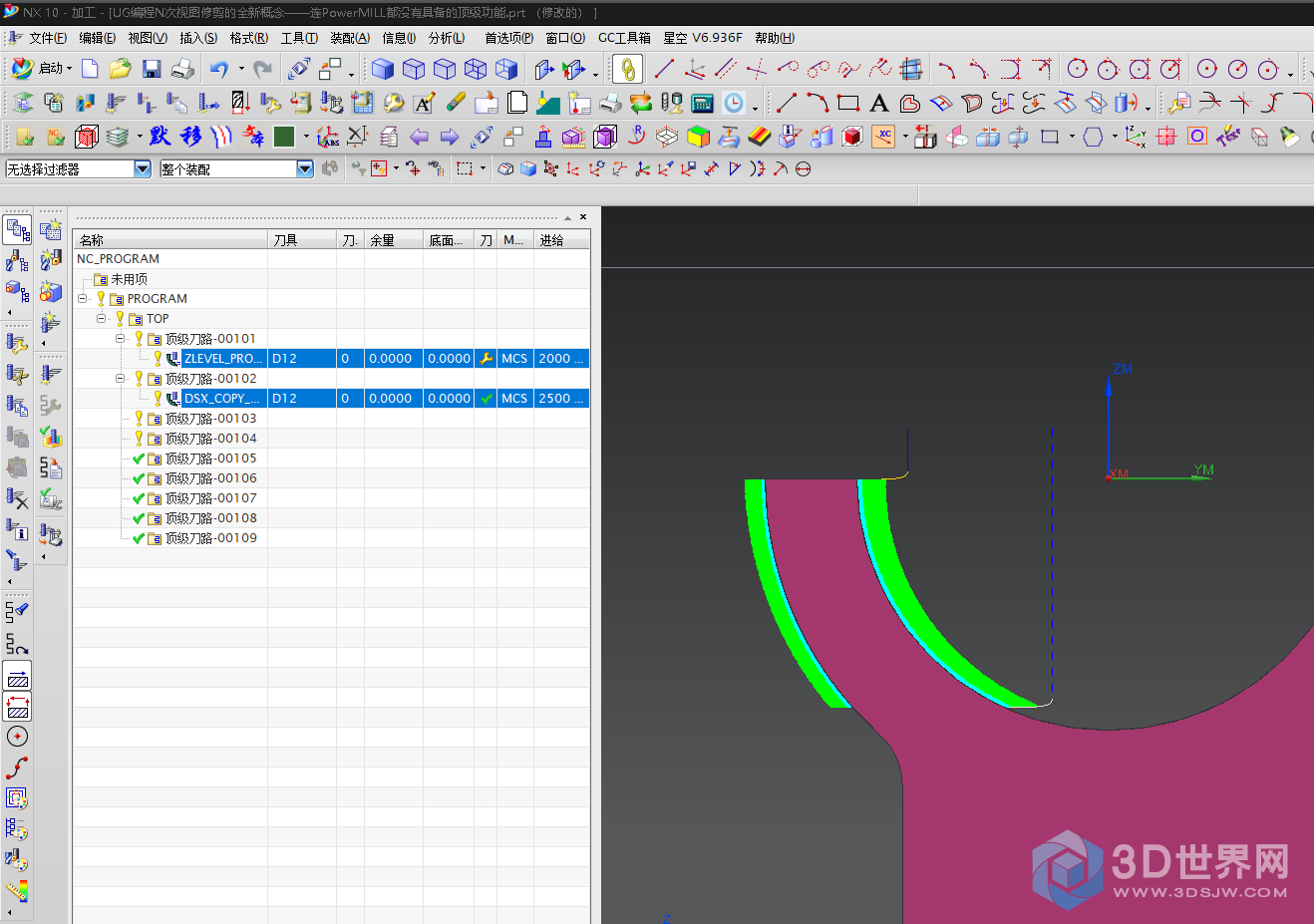Print using the printer icon
Image resolution: width=1314 pixels, height=924 pixels.
coord(182,69)
